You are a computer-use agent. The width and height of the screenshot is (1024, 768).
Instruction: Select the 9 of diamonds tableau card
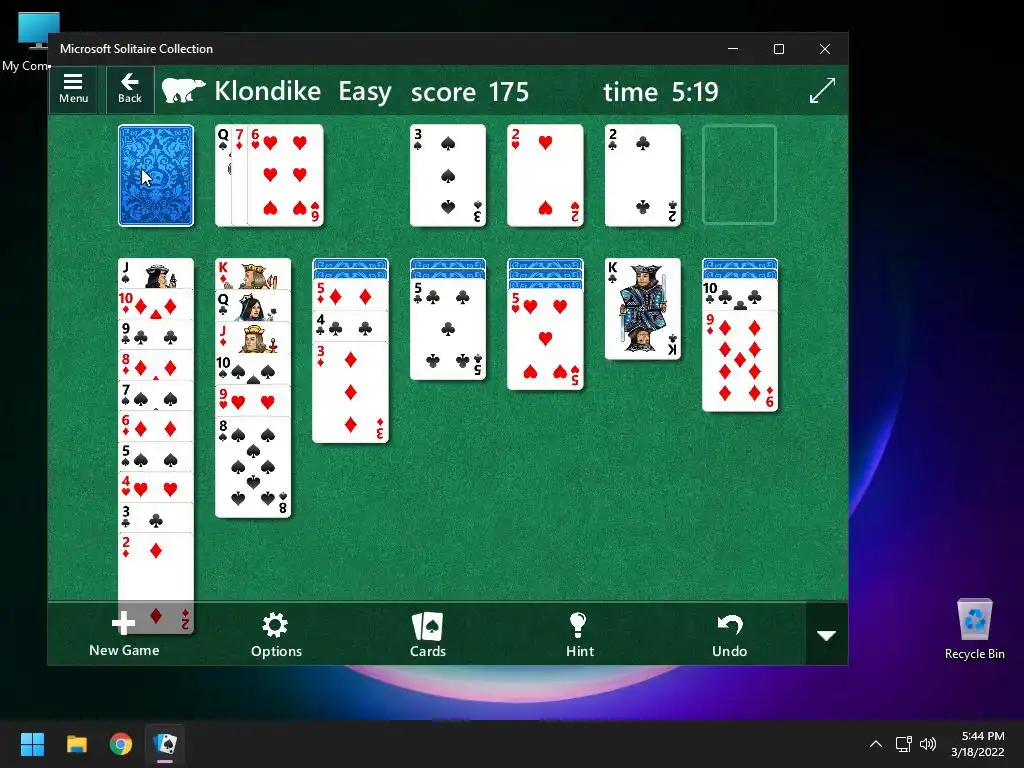pos(740,360)
